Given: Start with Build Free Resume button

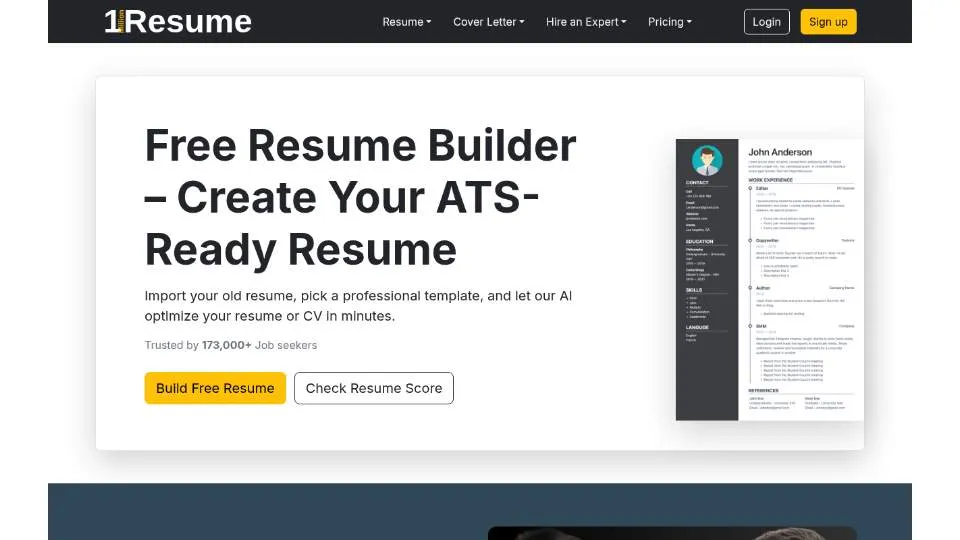Looking at the screenshot, I should pyautogui.click(x=215, y=388).
